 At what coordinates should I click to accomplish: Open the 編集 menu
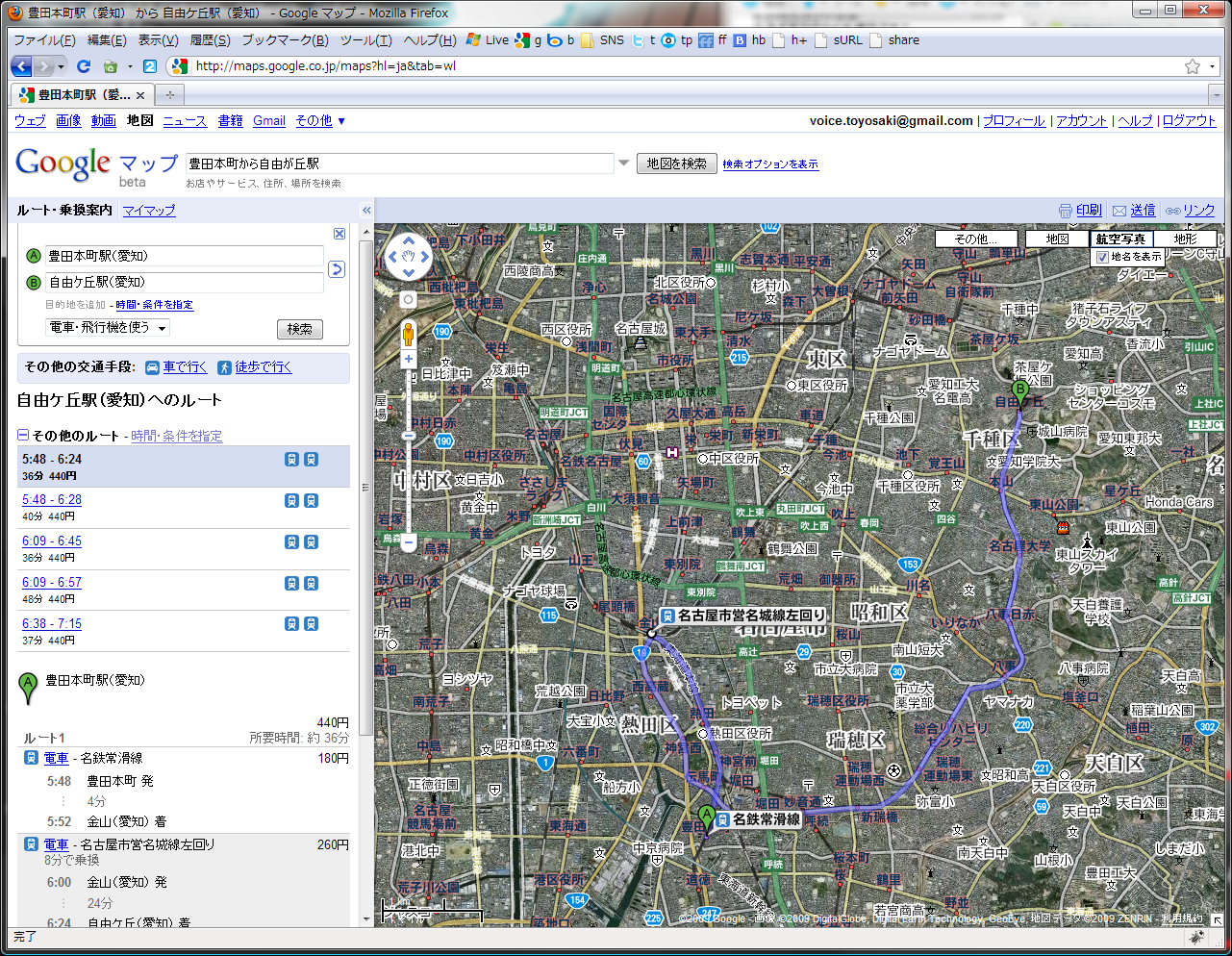pos(107,40)
